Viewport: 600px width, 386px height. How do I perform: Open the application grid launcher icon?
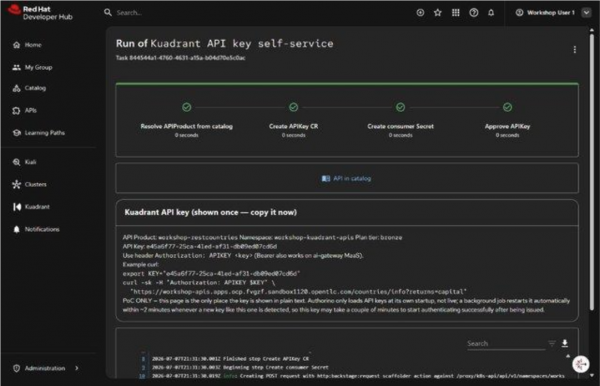pyautogui.click(x=455, y=13)
